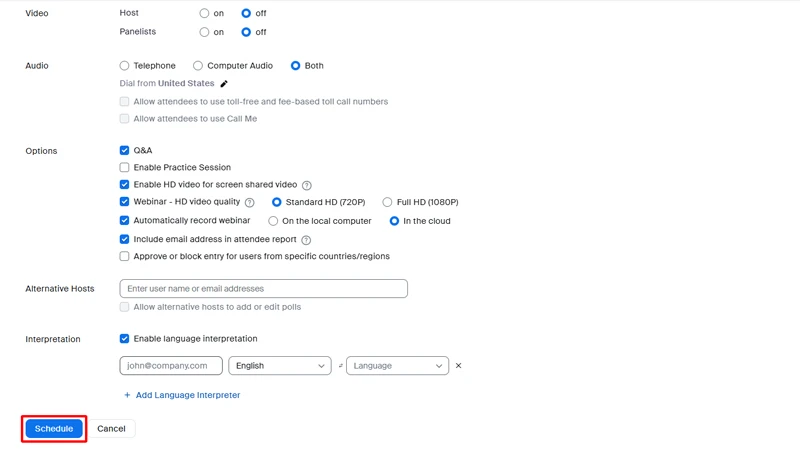Click the plus icon to add interpreter
The image size is (800, 453).
pos(127,395)
